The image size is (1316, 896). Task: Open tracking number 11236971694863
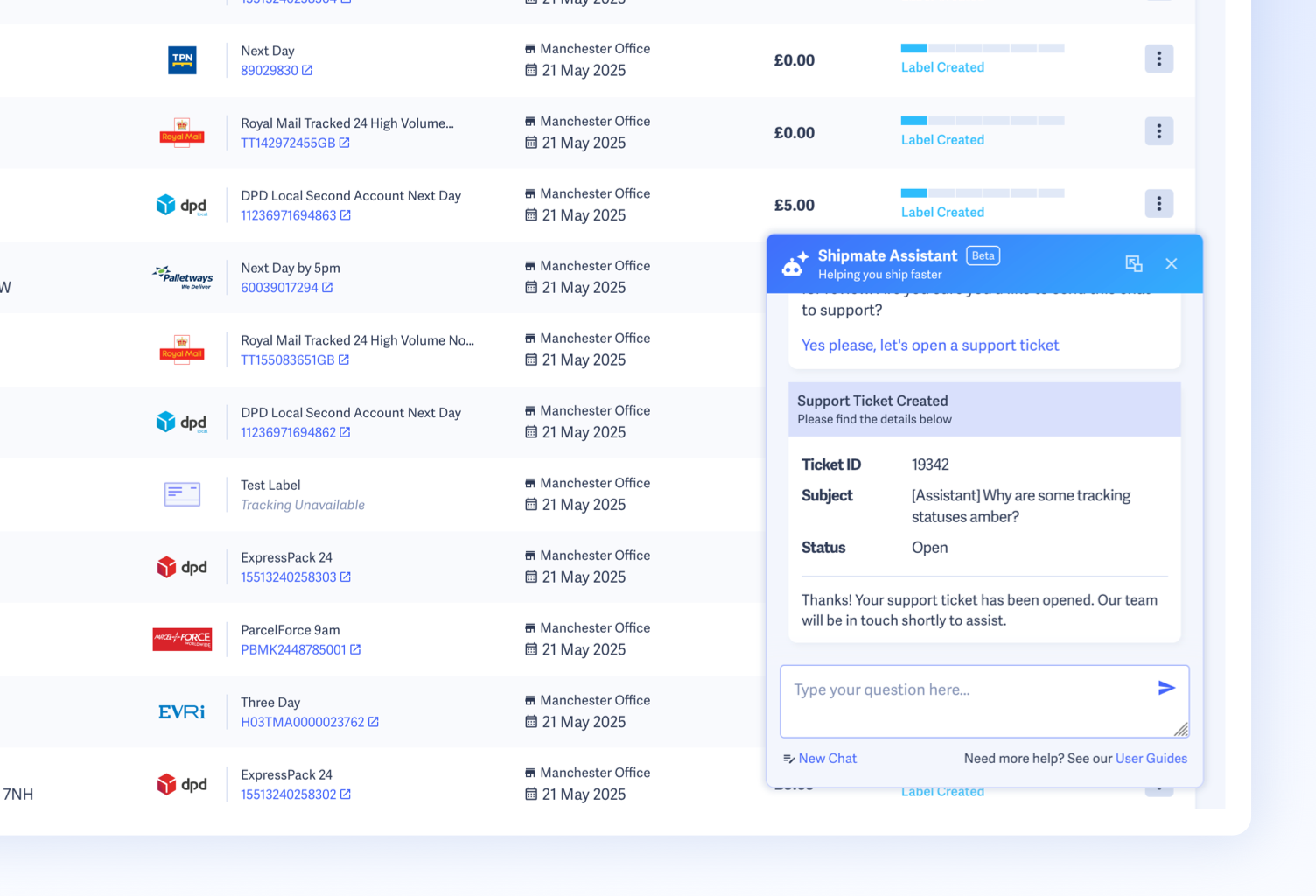(x=289, y=215)
